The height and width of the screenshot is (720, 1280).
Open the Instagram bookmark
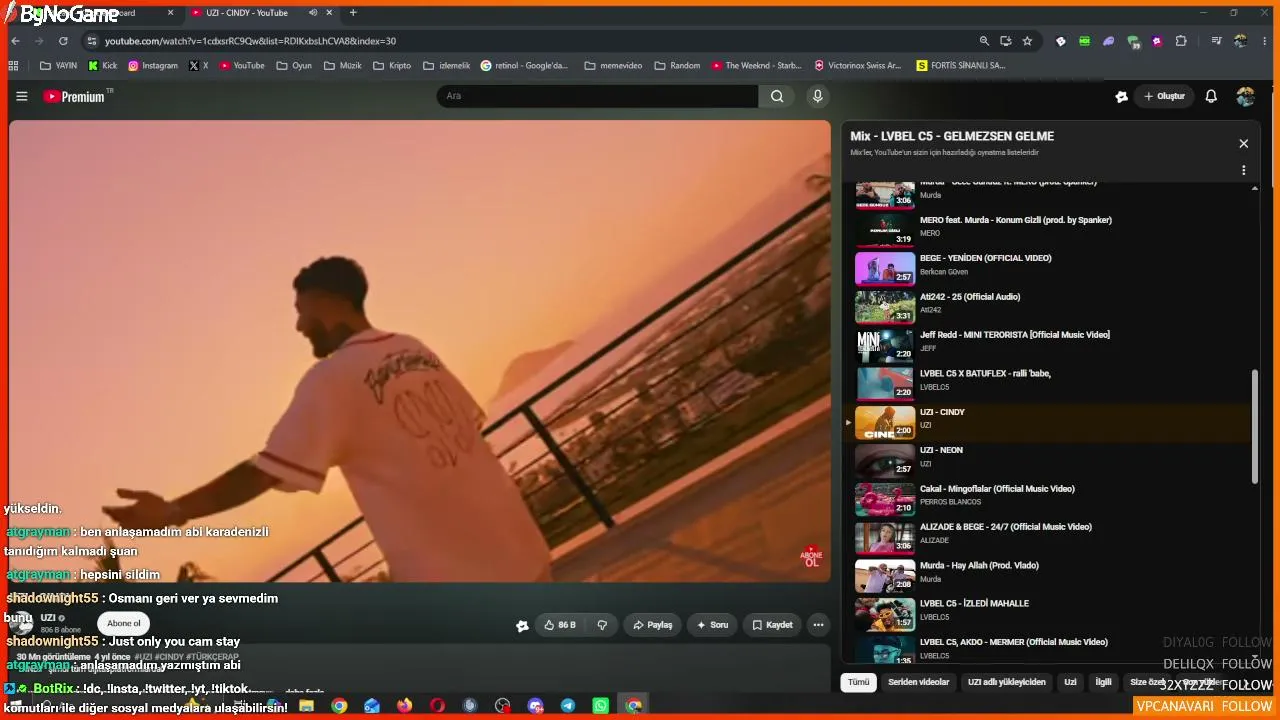pos(153,66)
